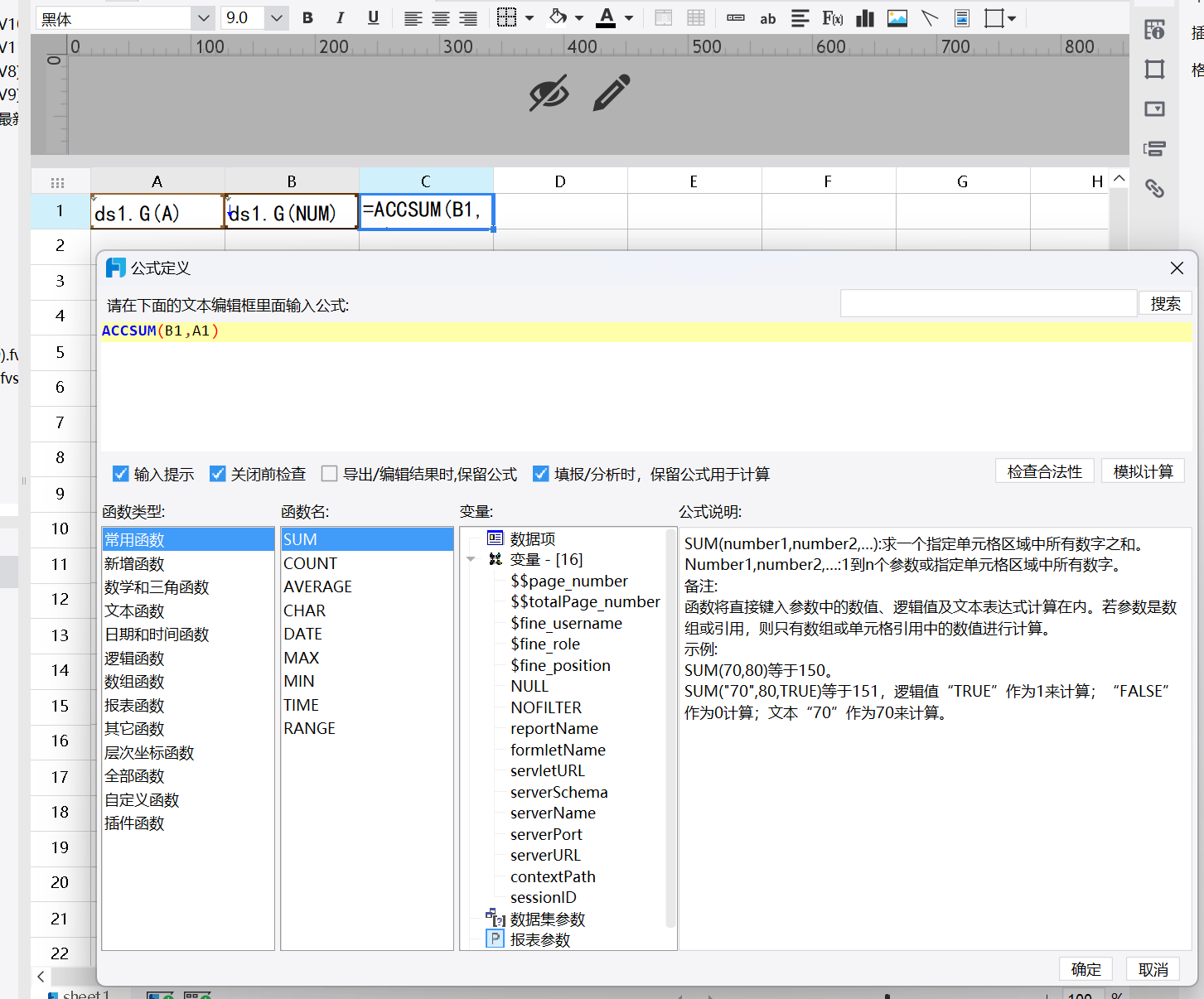Viewport: 1204px width, 999px height.
Task: Open the floating element dropdown arrow
Action: [x=1012, y=18]
